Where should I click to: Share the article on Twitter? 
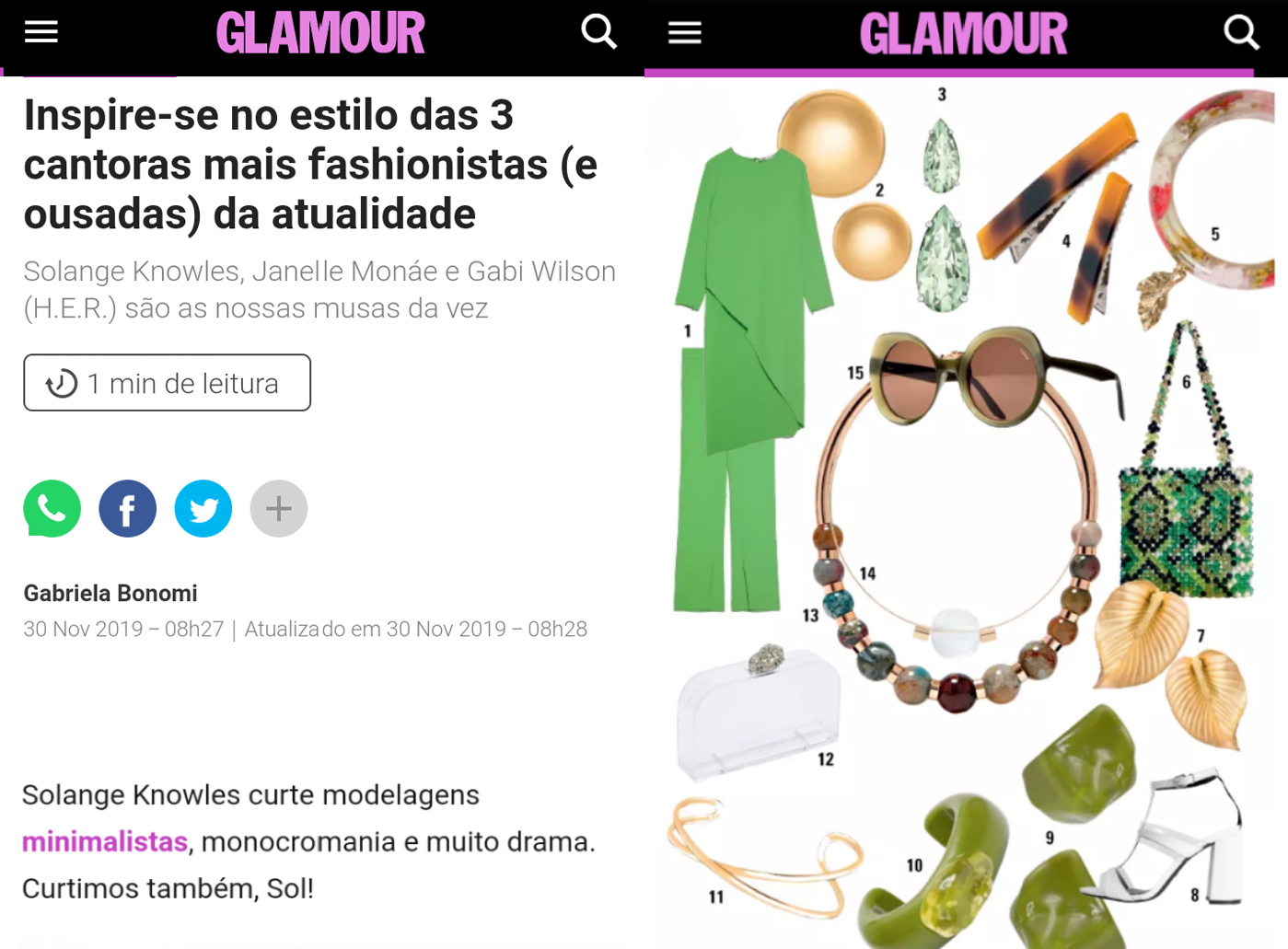(203, 508)
